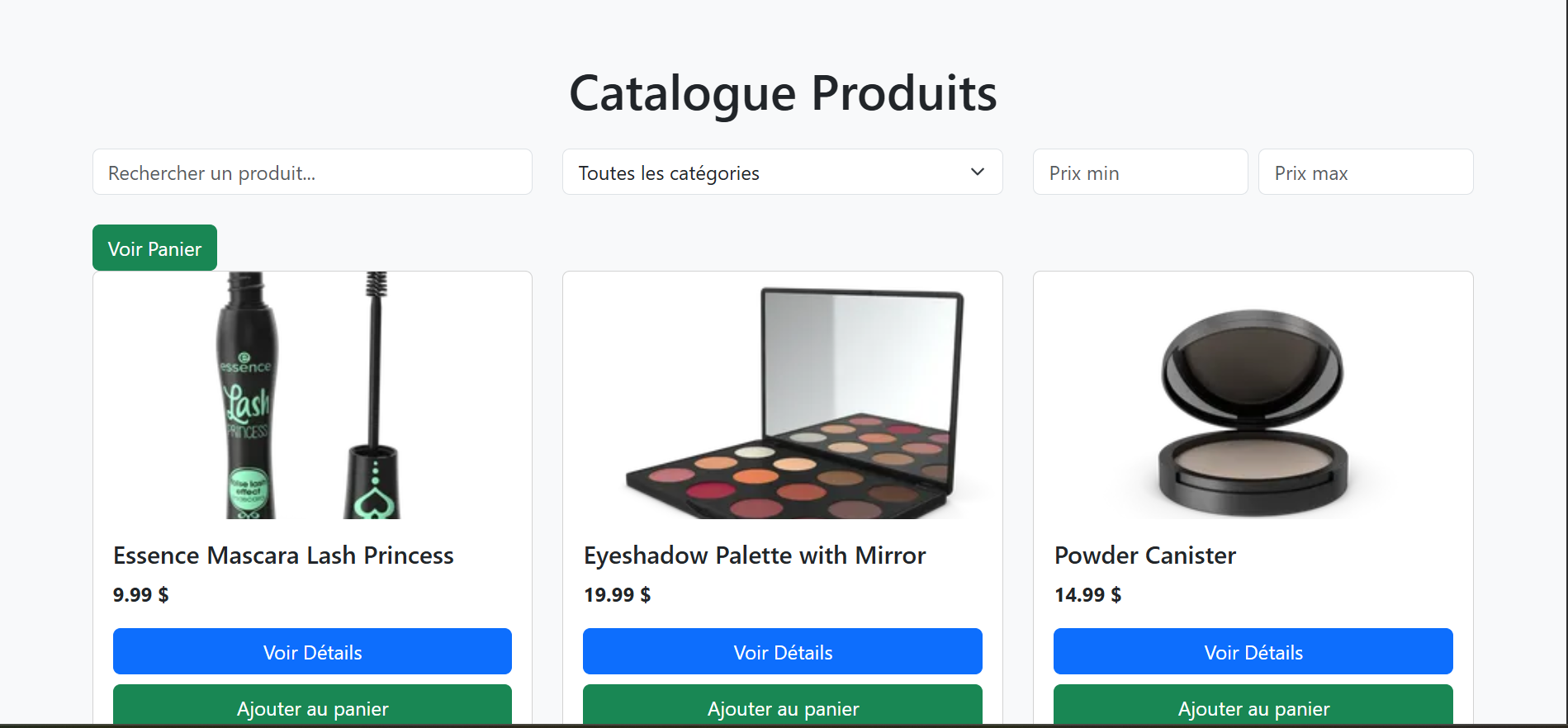Click the dropdown chevron arrow in category selector
Image resolution: width=1568 pixels, height=728 pixels.
978,172
